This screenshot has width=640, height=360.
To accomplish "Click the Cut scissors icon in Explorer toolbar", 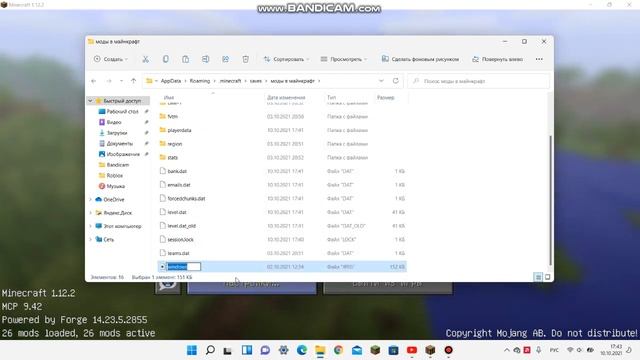I will 145,59.
